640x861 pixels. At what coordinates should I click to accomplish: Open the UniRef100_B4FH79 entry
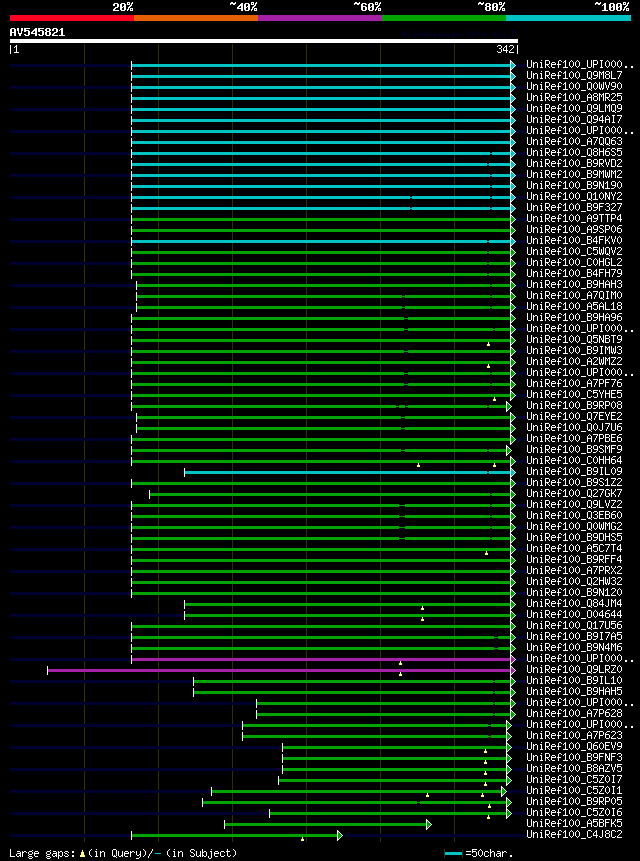pos(574,273)
